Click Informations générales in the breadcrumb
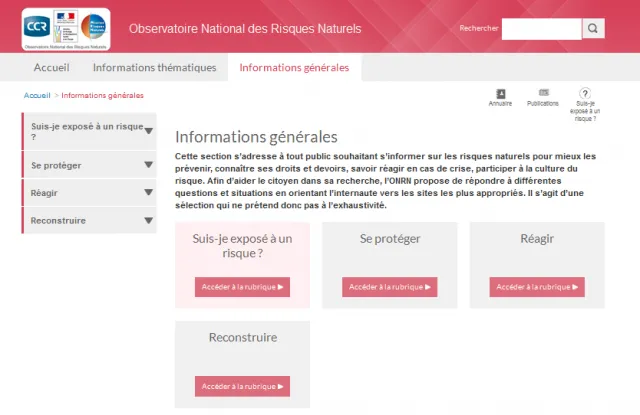 [102, 95]
